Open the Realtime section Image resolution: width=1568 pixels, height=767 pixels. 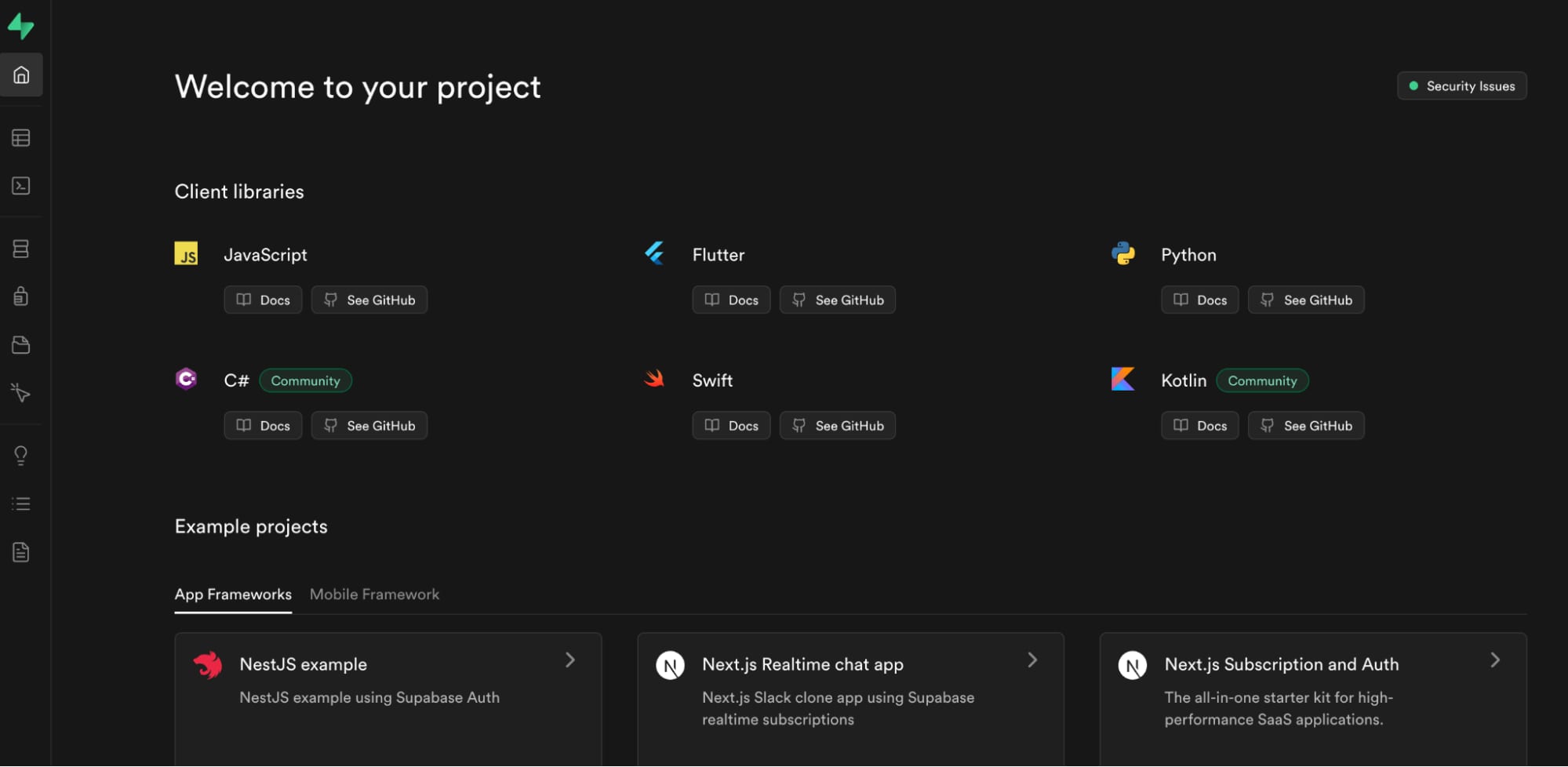tap(21, 393)
